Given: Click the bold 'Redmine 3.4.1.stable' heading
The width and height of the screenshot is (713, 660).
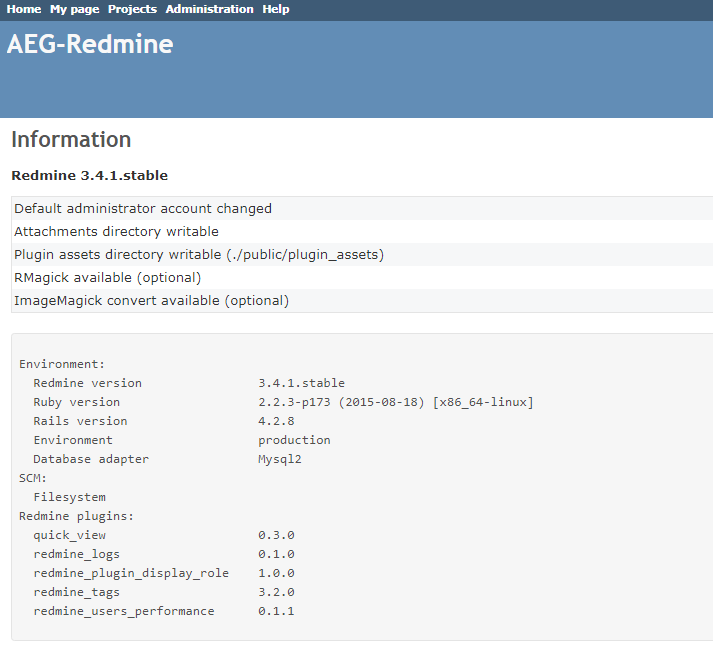Looking at the screenshot, I should click(90, 176).
